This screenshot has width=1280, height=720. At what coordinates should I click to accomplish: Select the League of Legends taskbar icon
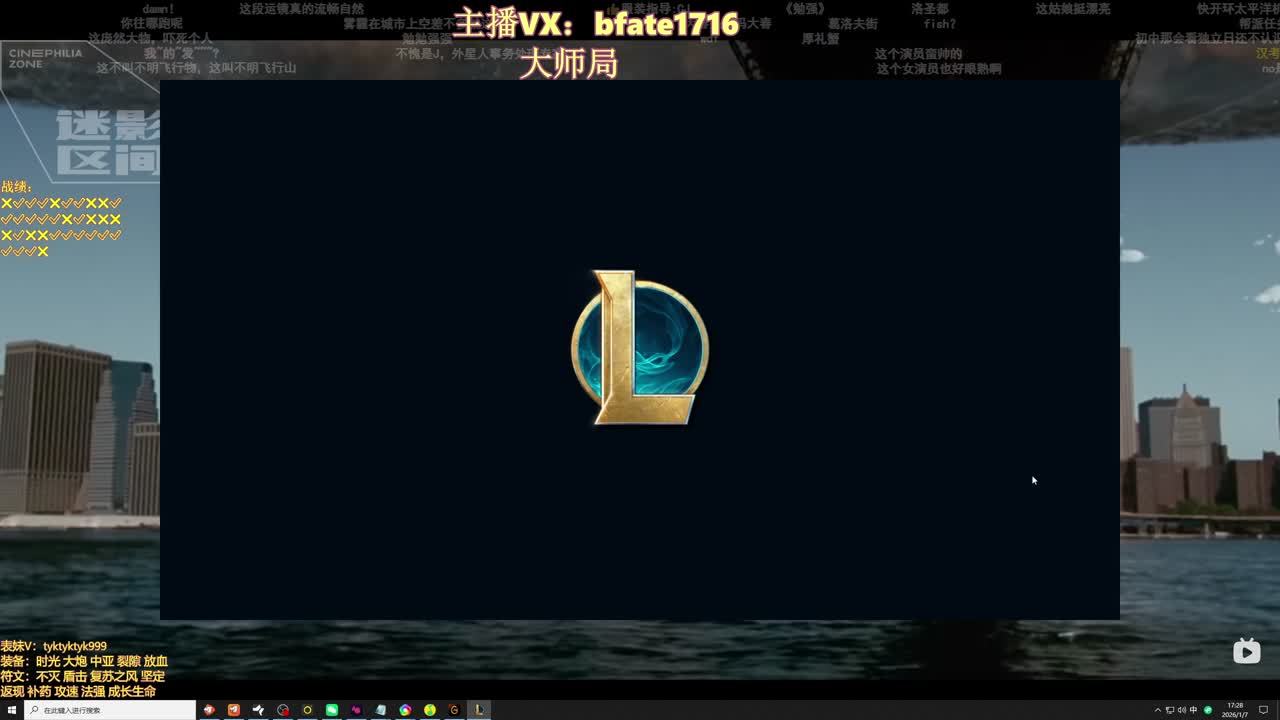point(479,710)
